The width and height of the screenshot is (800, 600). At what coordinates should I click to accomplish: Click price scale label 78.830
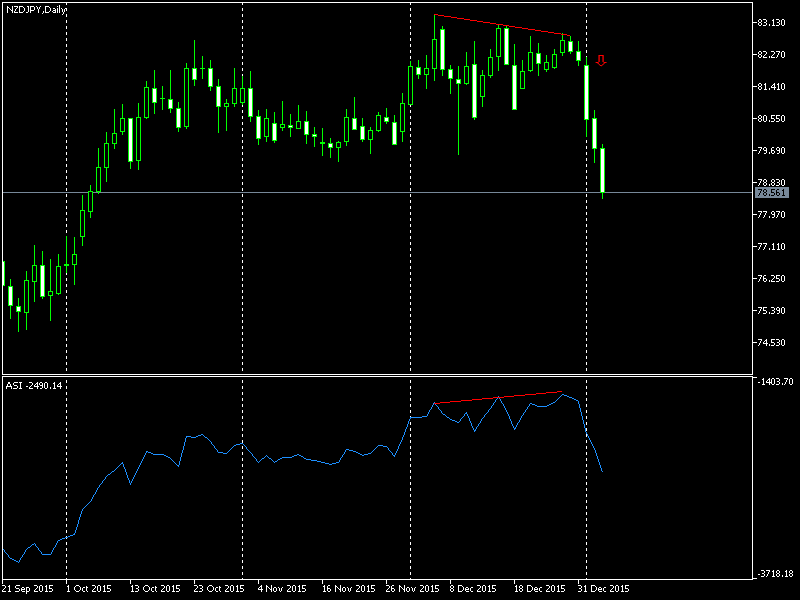coord(771,183)
